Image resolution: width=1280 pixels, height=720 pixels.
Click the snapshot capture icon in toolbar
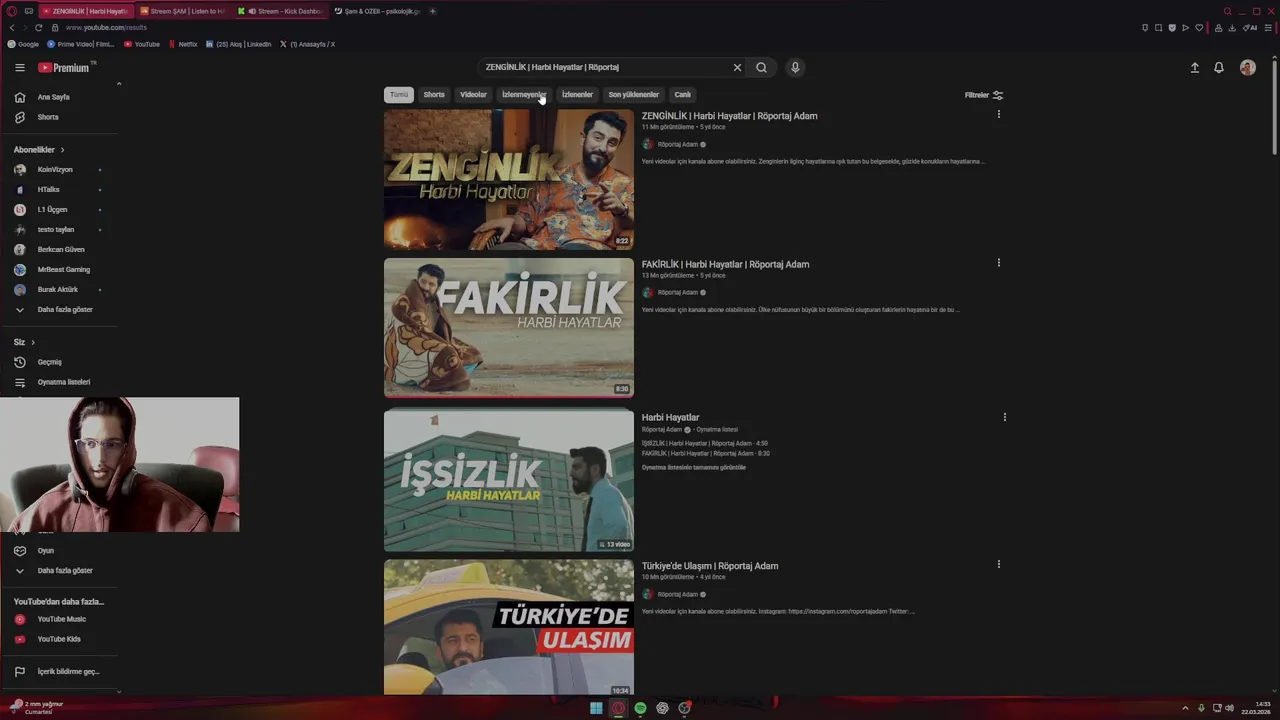coord(1158,28)
